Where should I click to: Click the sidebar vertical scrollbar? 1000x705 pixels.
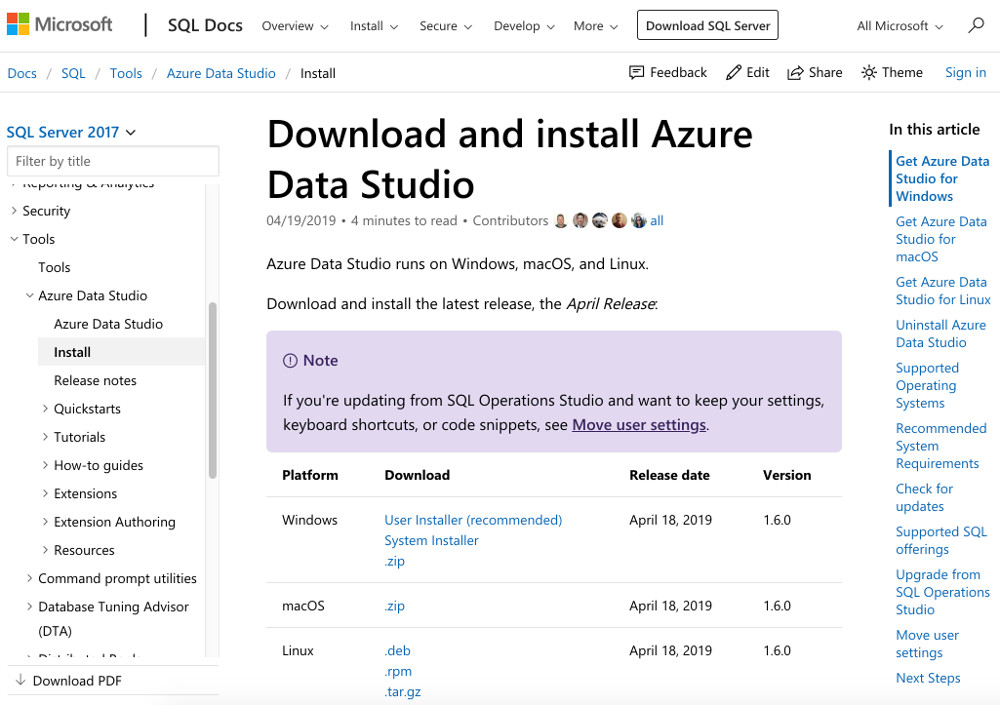click(212, 390)
